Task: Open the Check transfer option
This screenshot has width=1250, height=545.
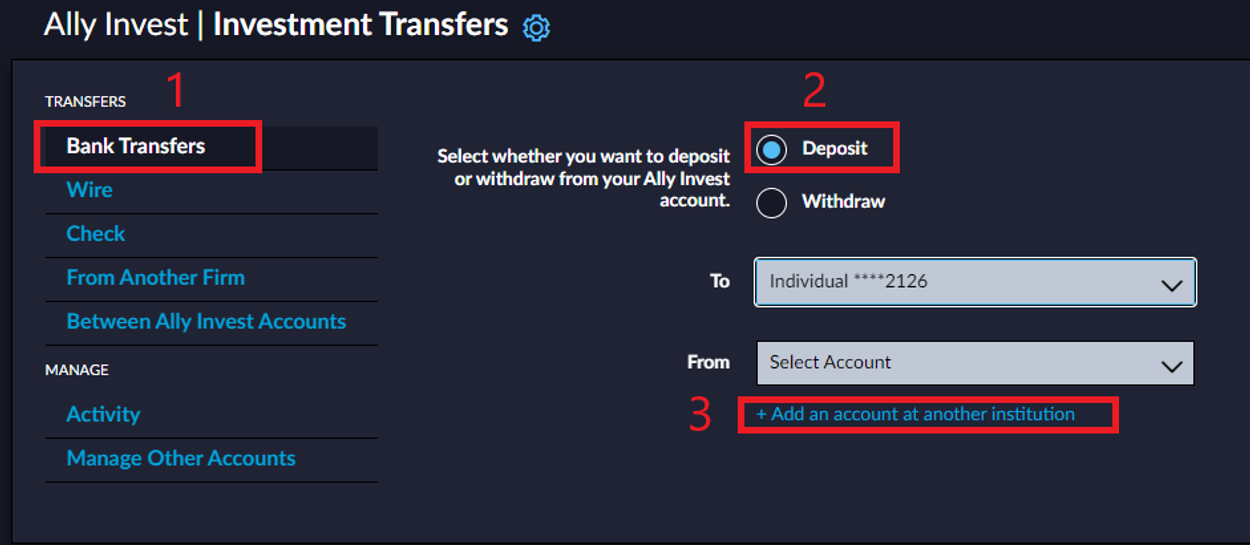Action: click(x=96, y=234)
